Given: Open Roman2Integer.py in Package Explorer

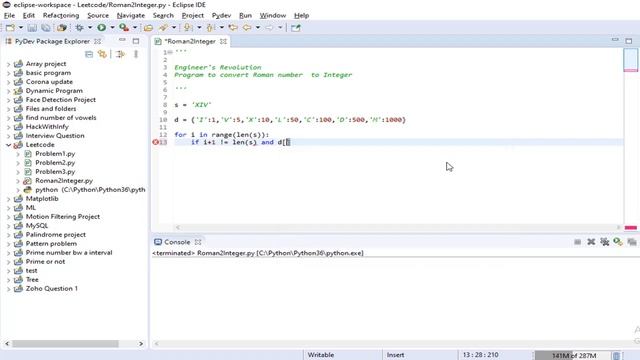Looking at the screenshot, I should click(64, 181).
